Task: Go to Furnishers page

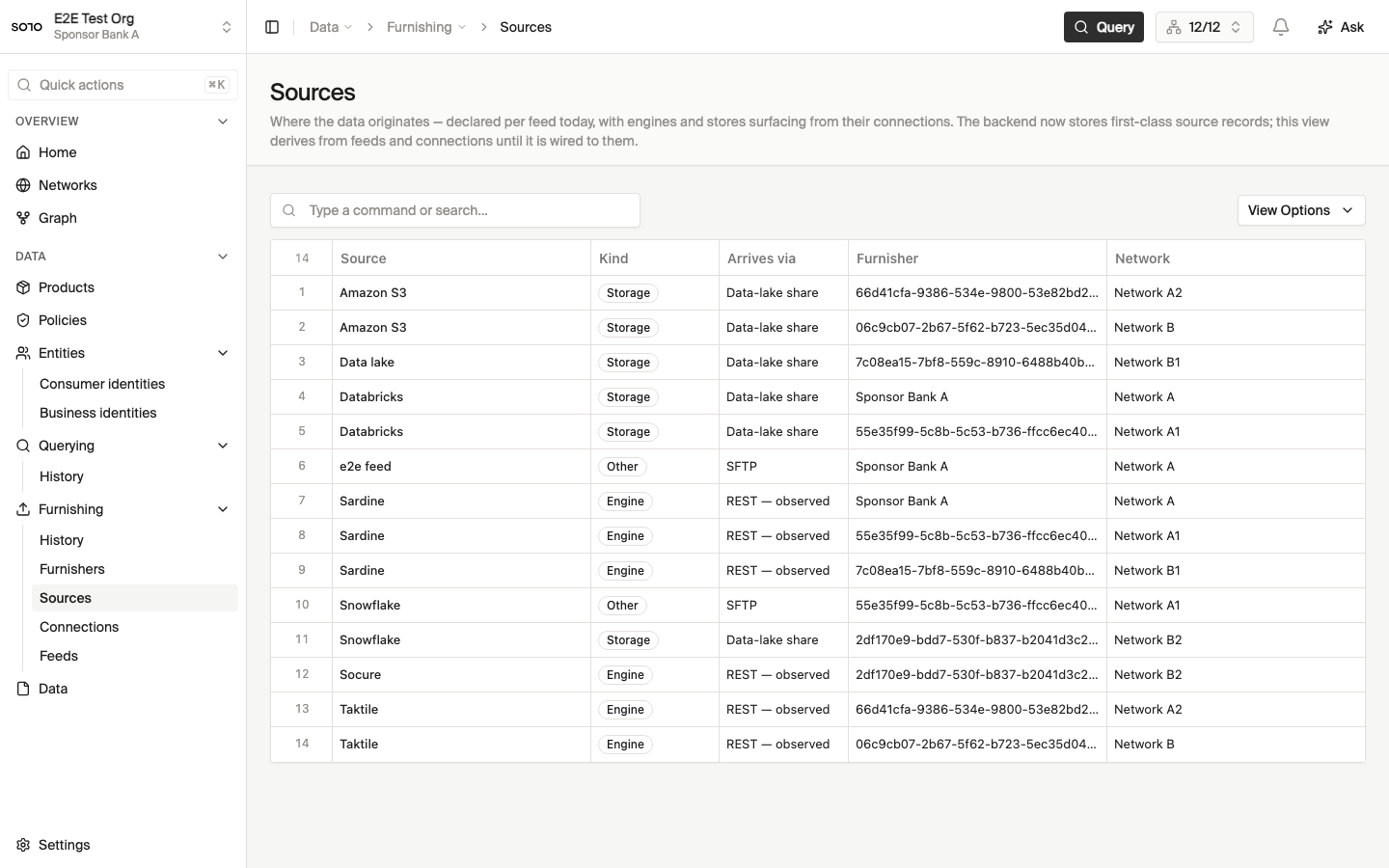Action: point(72,569)
